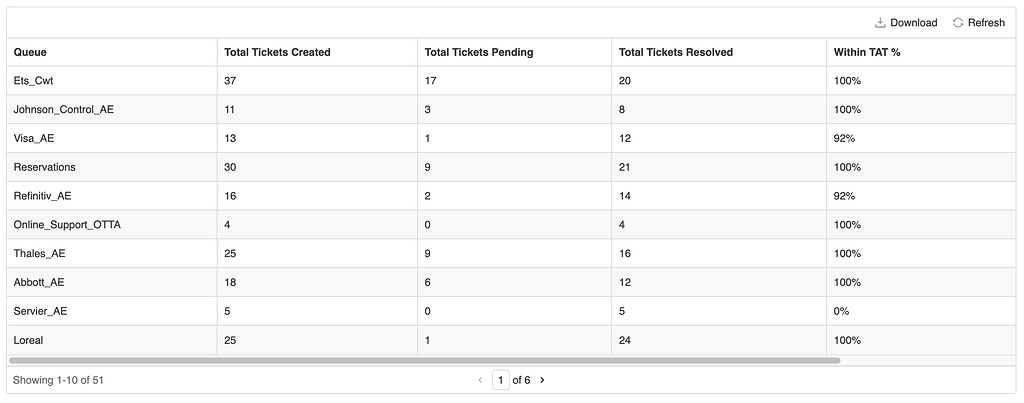1024x403 pixels.
Task: Click the Total Tickets Resolved header
Action: coord(676,52)
